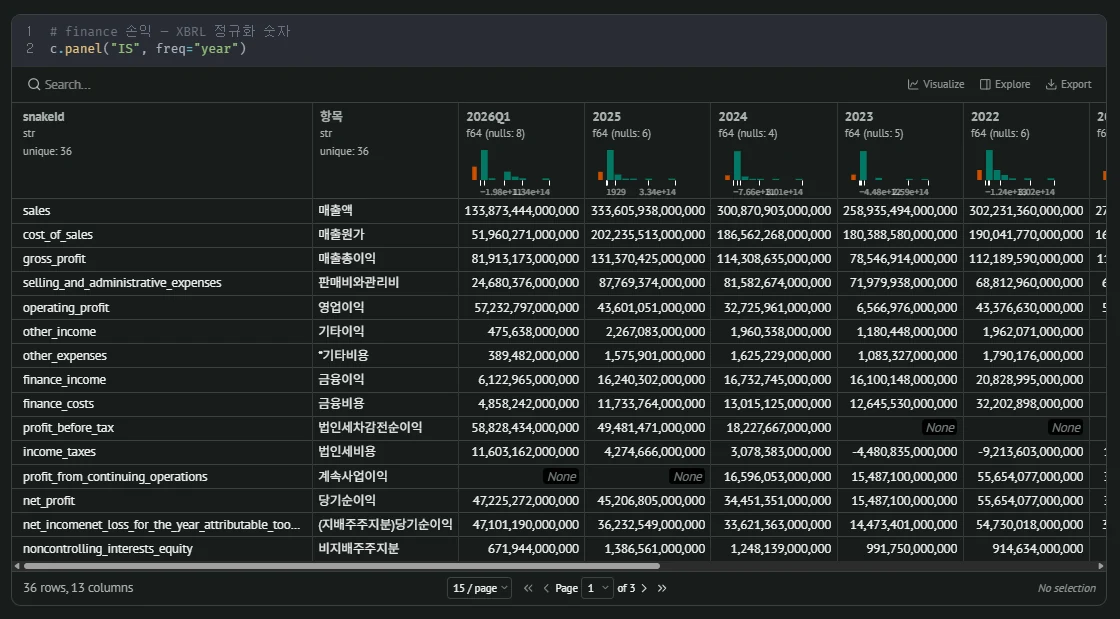Click value 6,566,976,000,000
This screenshot has height=619, width=1120.
[907, 308]
